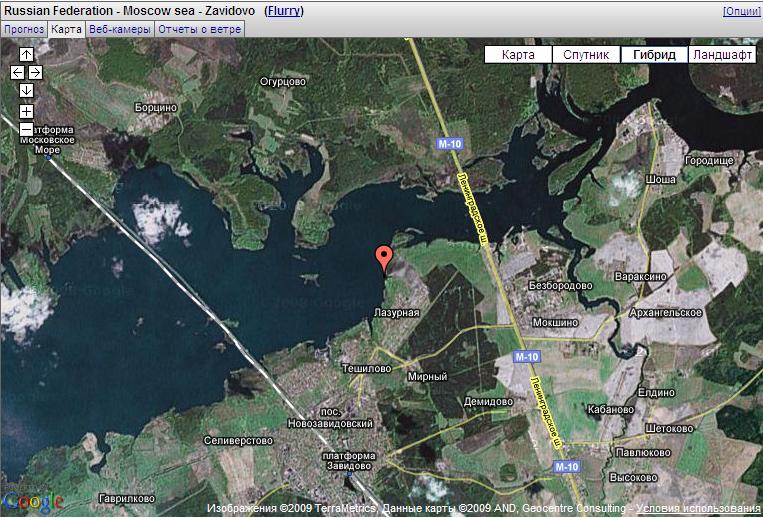Open Условия использования terms link
Viewport: 763px width, 518px height.
pos(699,508)
